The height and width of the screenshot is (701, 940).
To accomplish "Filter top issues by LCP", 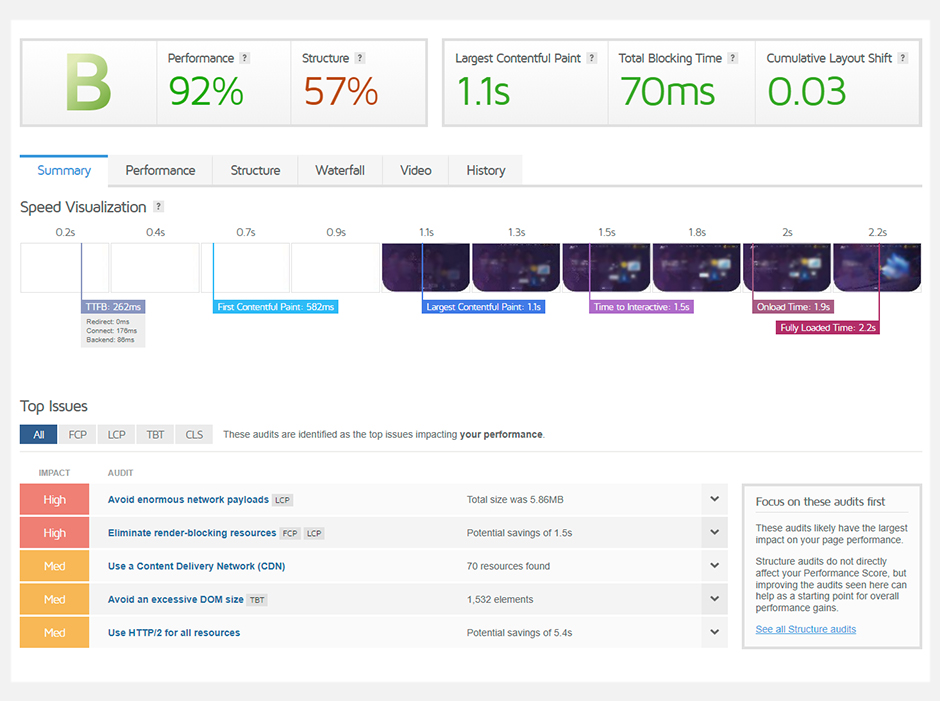I will coord(116,435).
